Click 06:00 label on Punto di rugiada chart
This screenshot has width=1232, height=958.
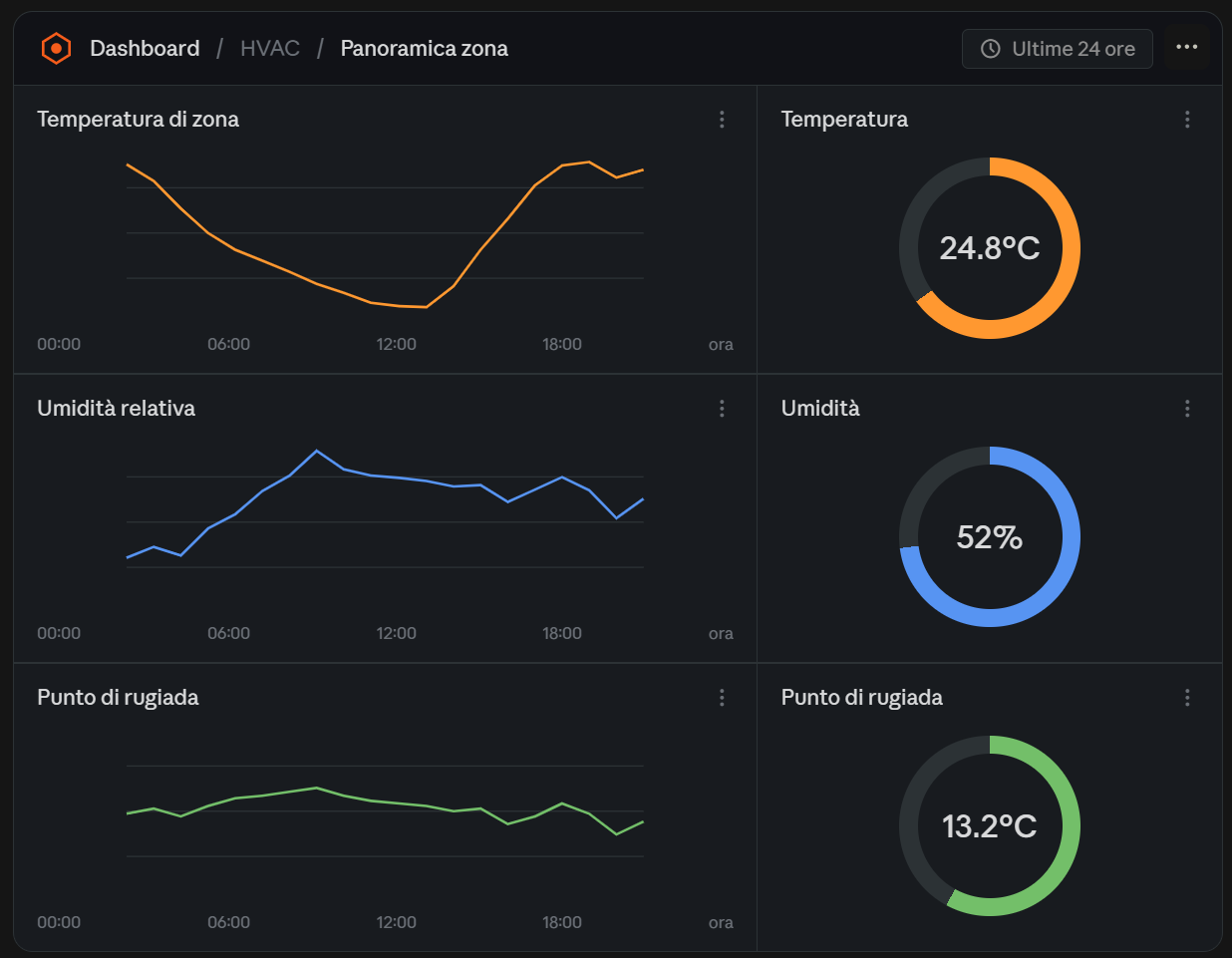tap(228, 922)
